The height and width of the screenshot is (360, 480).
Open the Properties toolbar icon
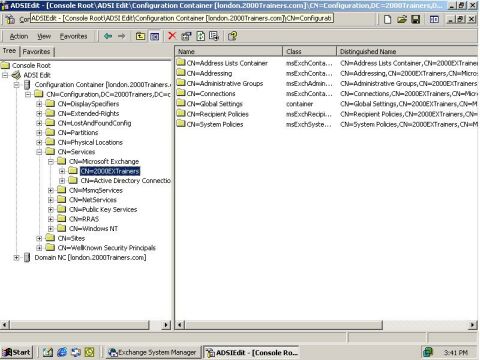(x=186, y=36)
